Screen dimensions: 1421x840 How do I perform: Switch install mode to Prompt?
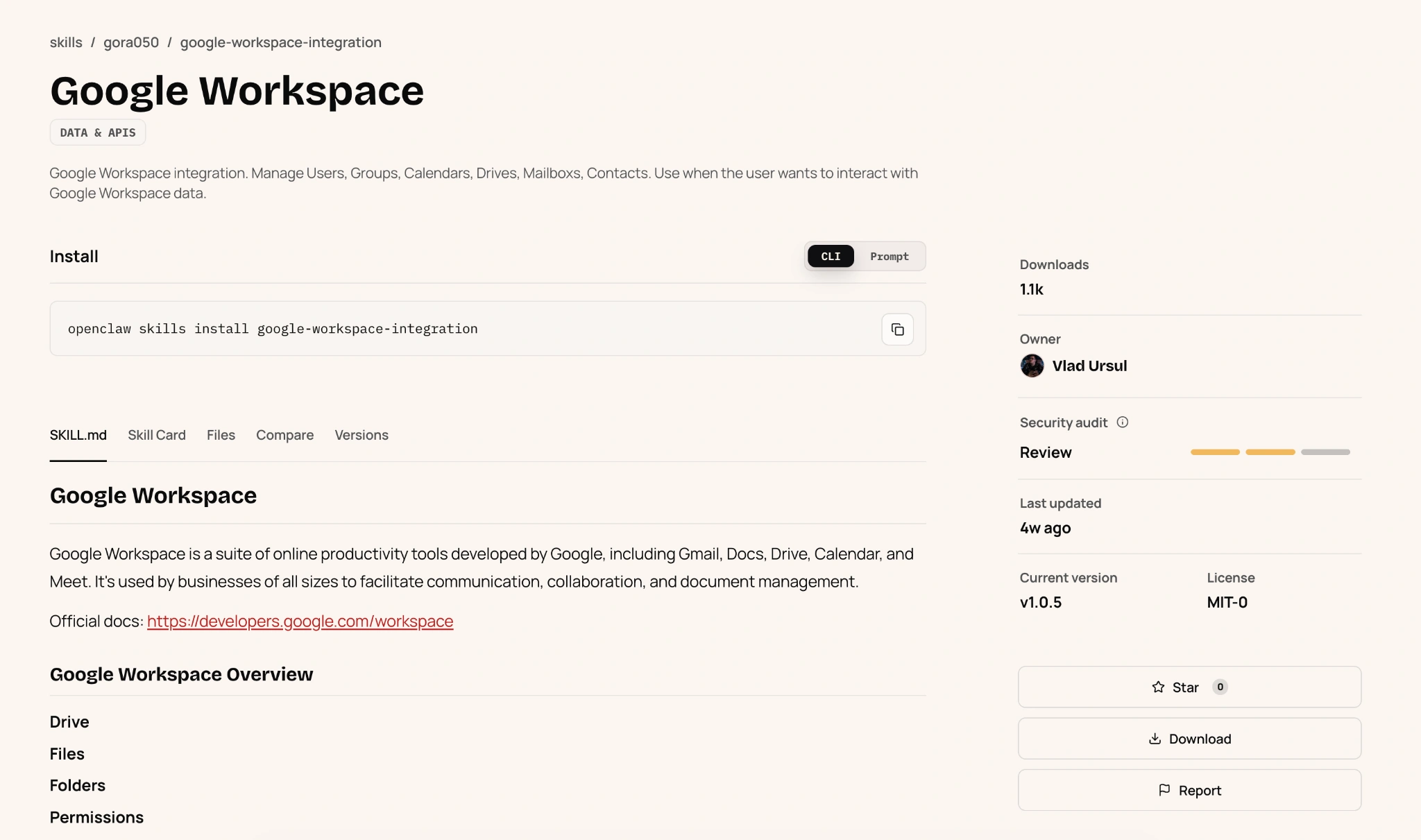pos(889,257)
